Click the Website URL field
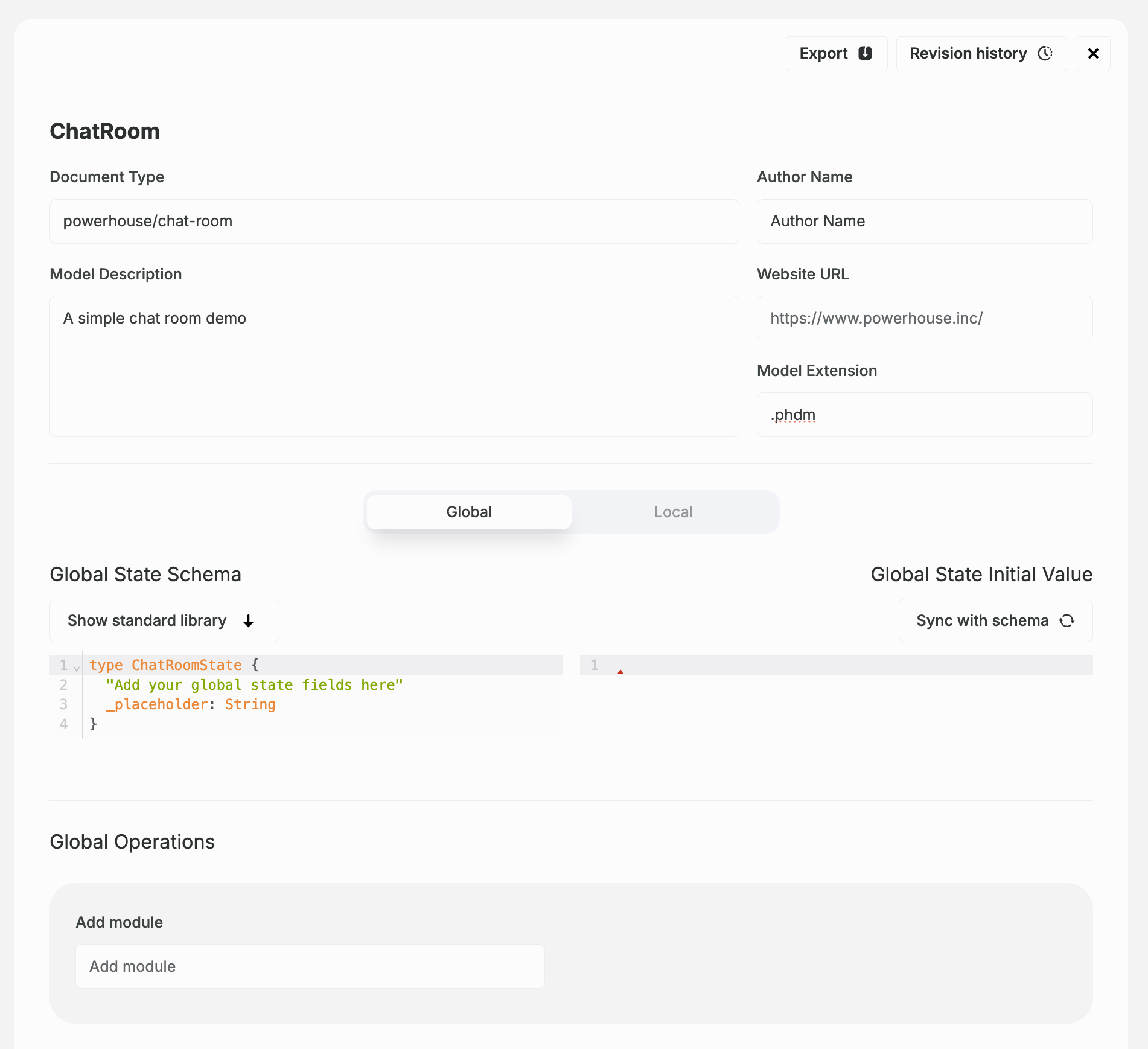The image size is (1148, 1049). [924, 318]
